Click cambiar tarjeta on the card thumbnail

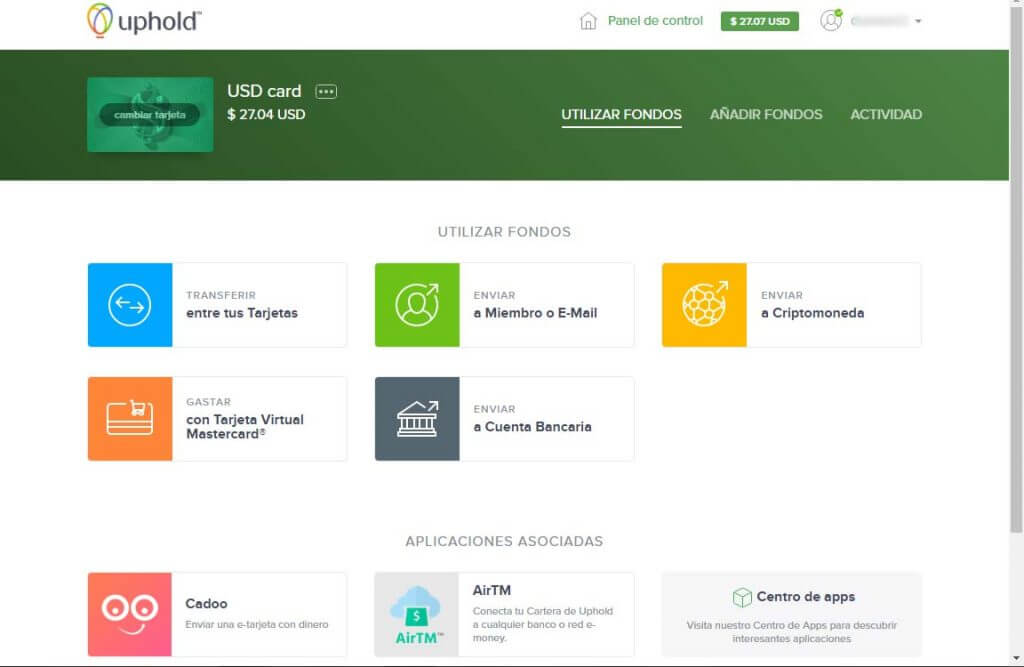(150, 115)
